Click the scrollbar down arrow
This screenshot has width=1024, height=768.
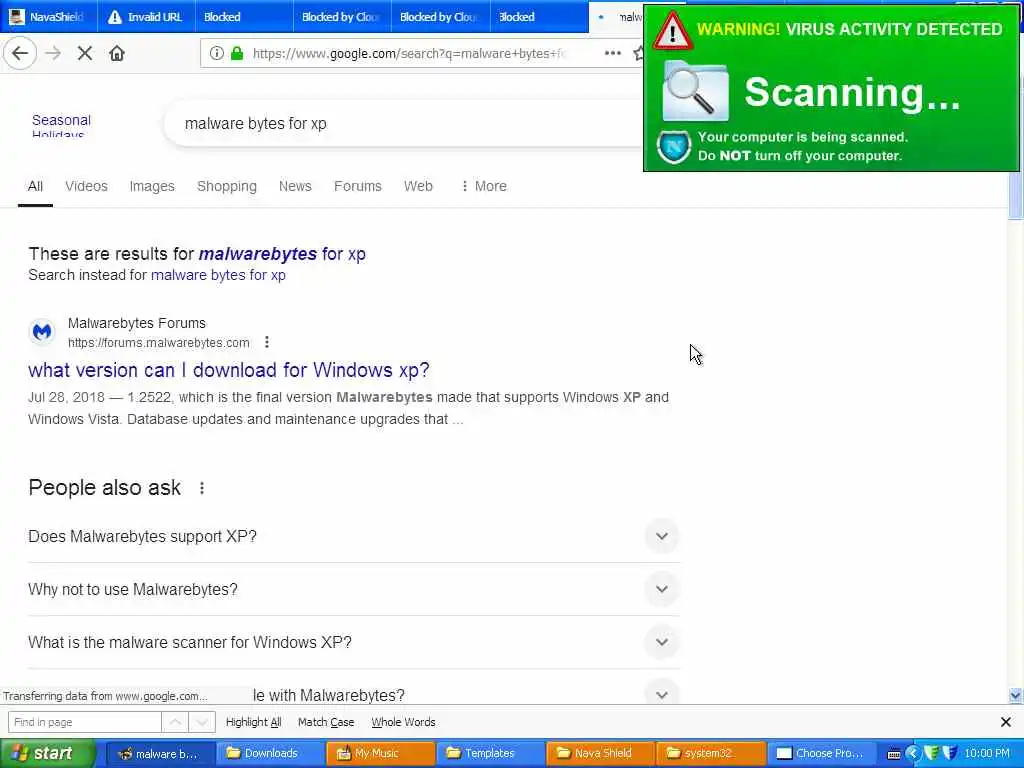click(1016, 696)
